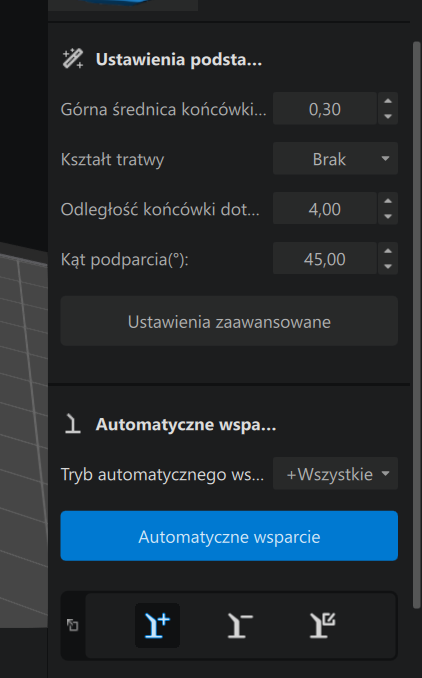Click the Górna średnica końcówki input field

pos(325,109)
